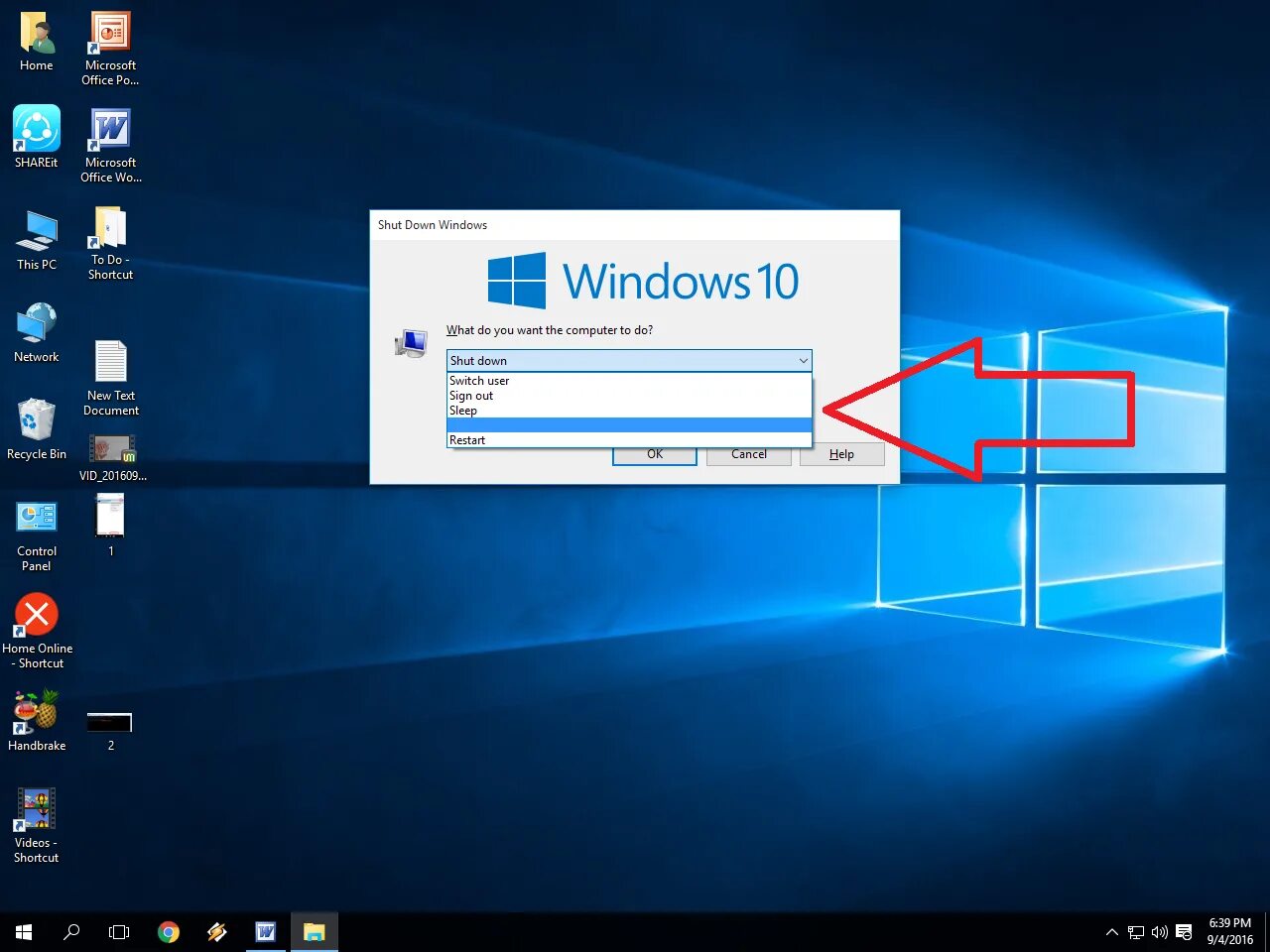Open Microsoft Office PowerPoint shortcut
The height and width of the screenshot is (952, 1270).
point(110,49)
